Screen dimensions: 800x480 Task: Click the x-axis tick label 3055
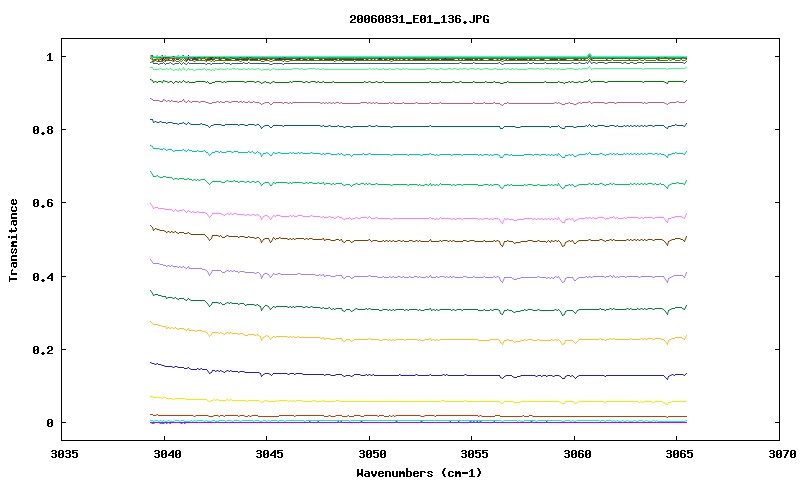[x=474, y=453]
